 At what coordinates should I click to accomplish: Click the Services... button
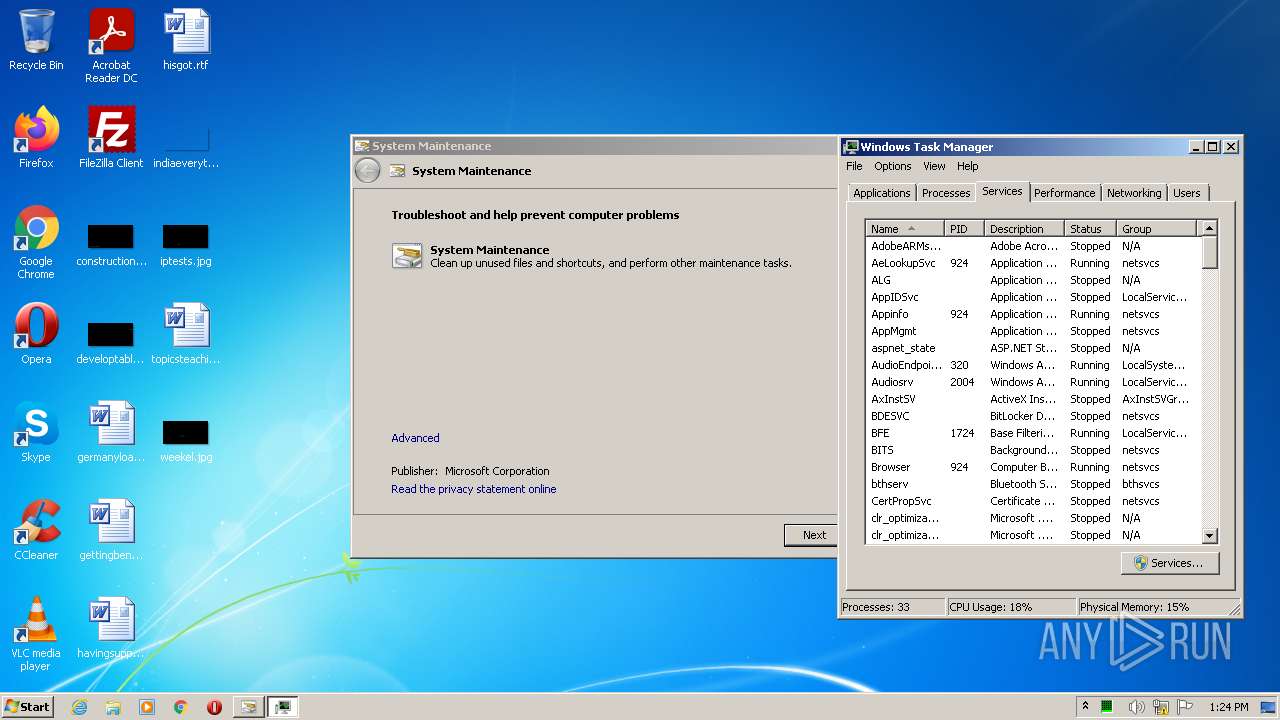coord(1169,563)
